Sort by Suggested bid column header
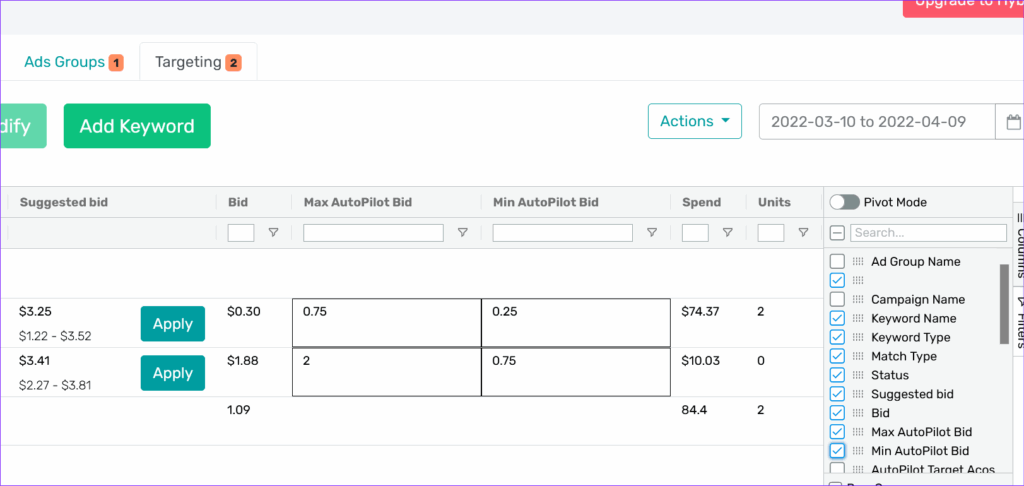This screenshot has height=486, width=1024. 64,202
